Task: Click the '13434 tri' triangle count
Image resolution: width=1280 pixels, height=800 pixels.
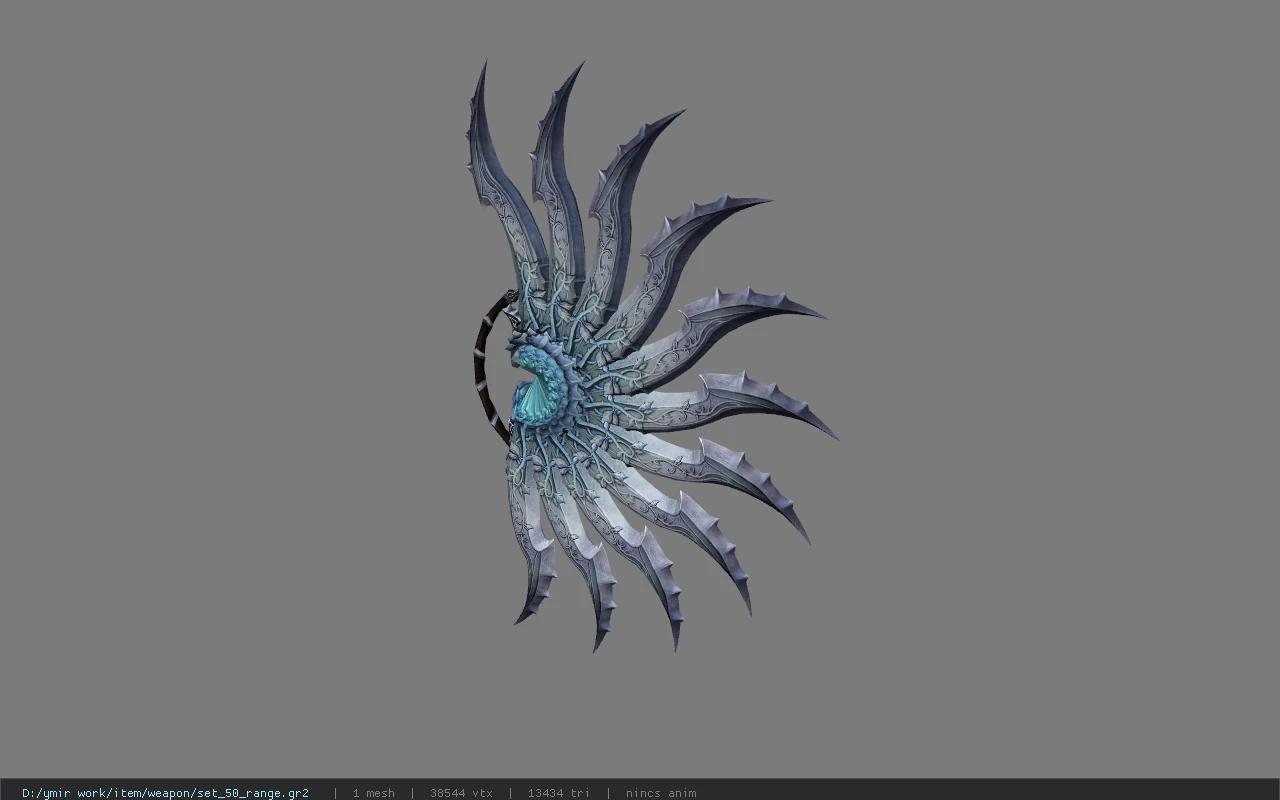Action: 558,793
